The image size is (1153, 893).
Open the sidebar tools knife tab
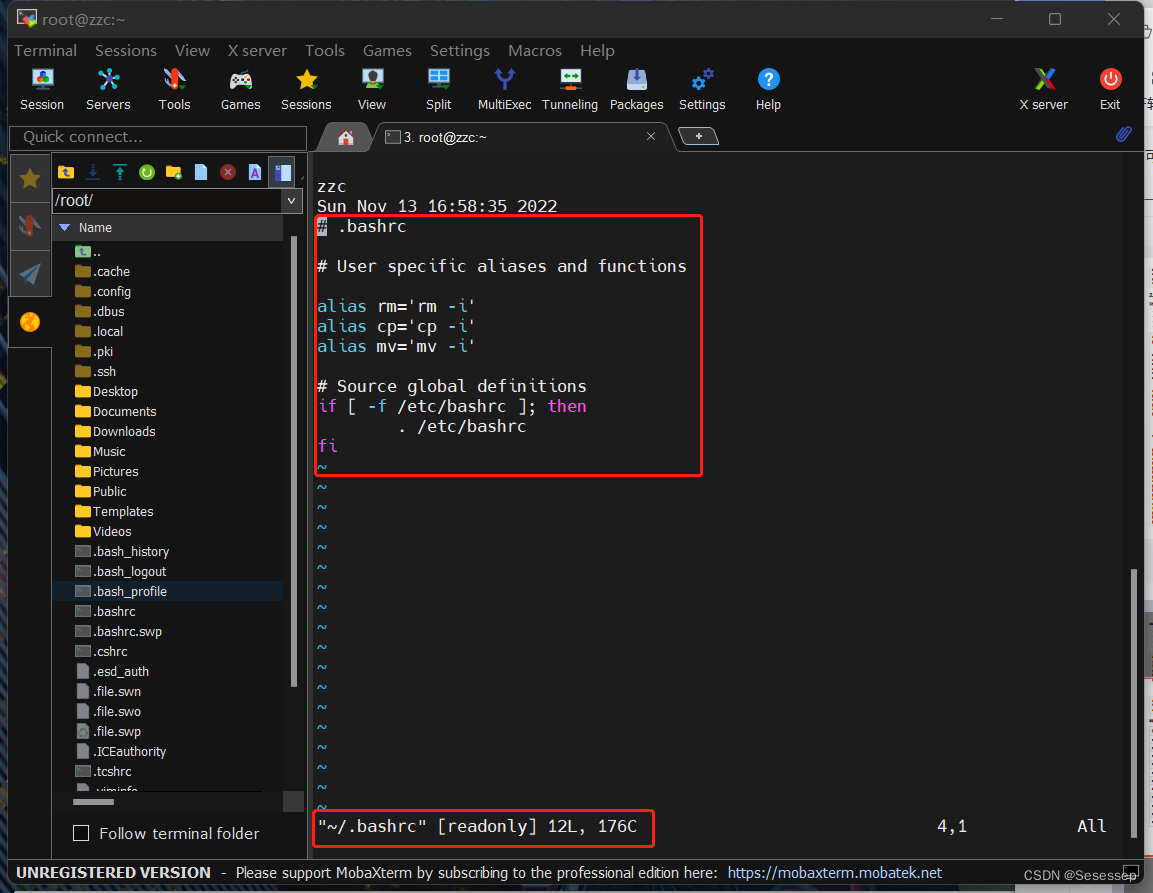pyautogui.click(x=30, y=226)
